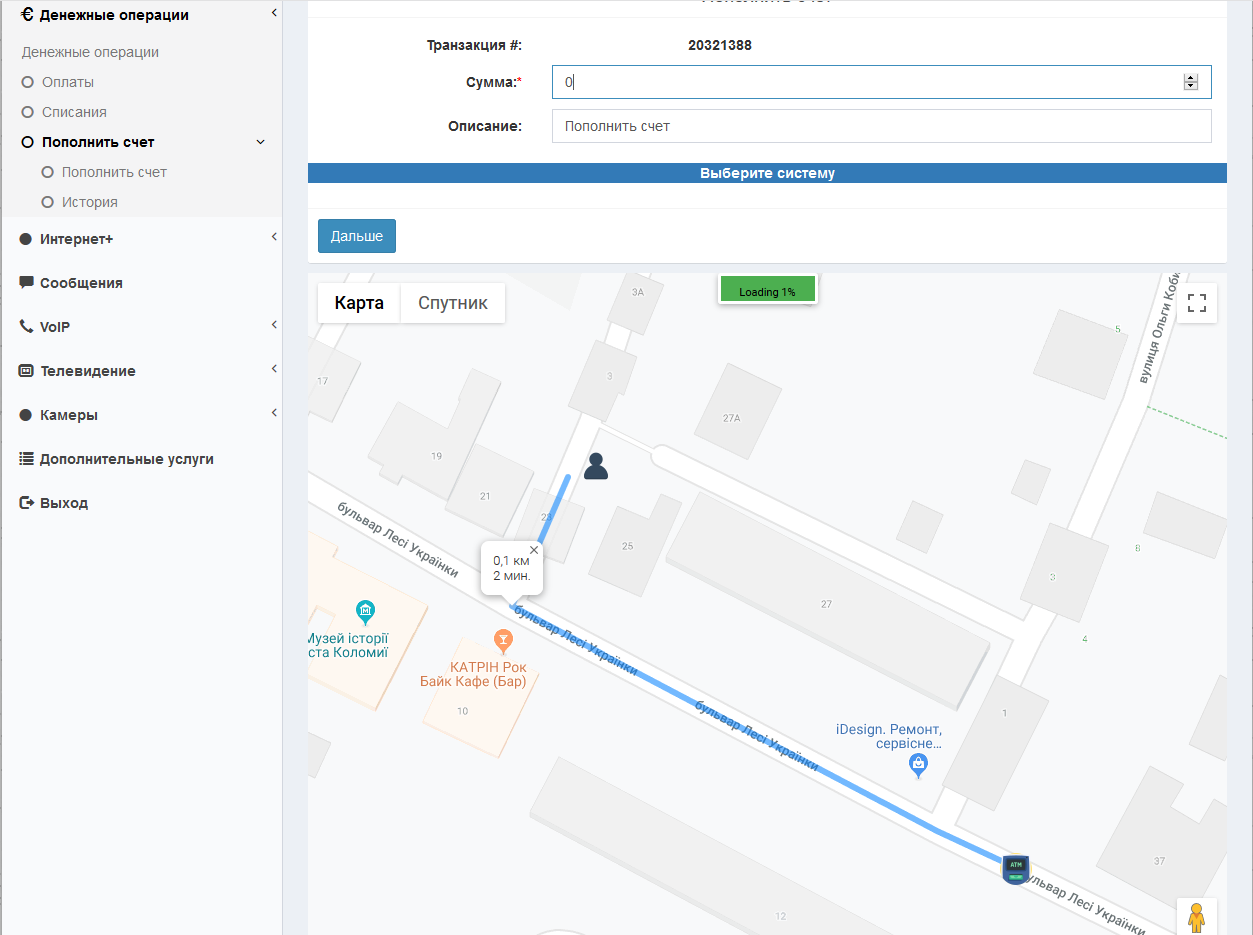The width and height of the screenshot is (1253, 935).
Task: Select the Оплаты menu item
Action: pos(68,82)
